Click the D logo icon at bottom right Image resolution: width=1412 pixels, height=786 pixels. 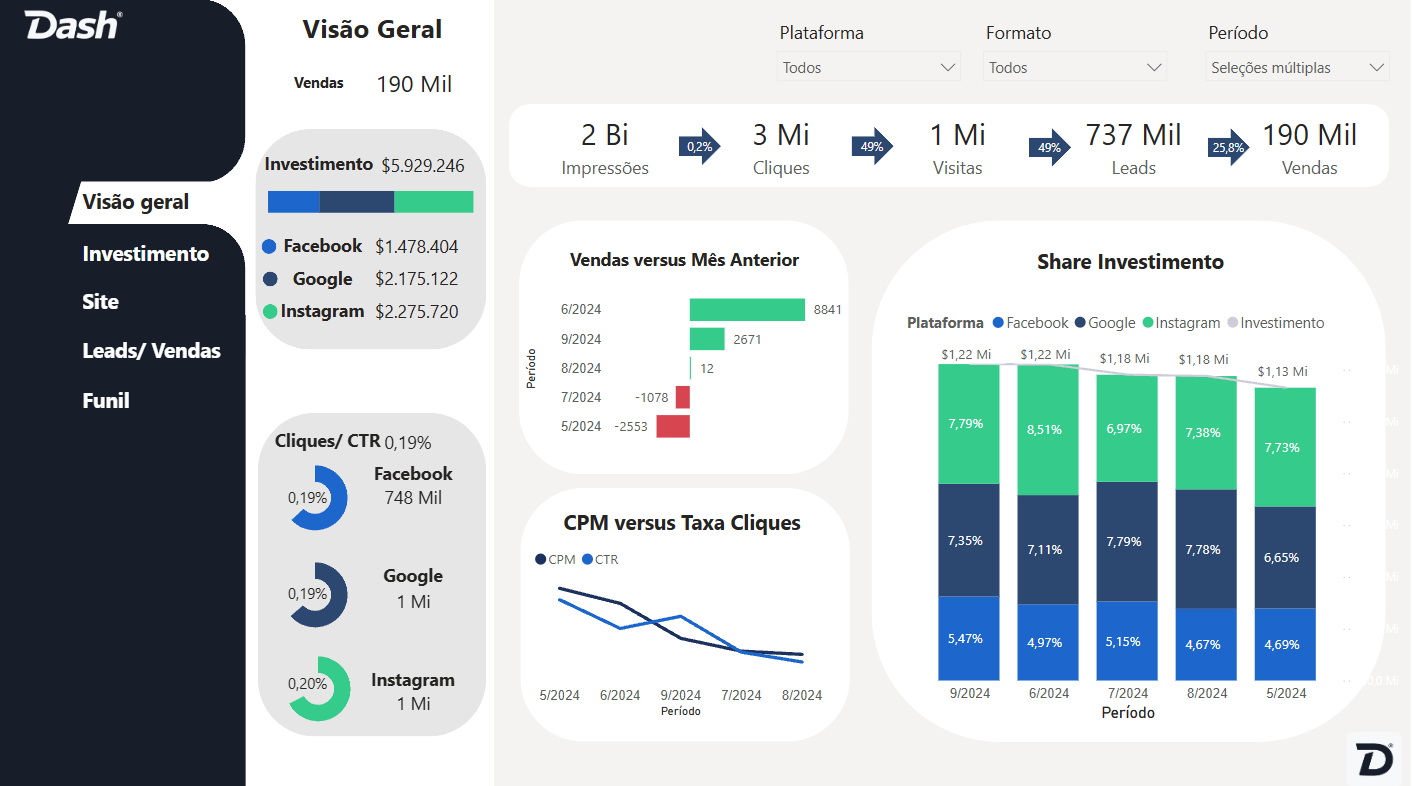pyautogui.click(x=1375, y=759)
